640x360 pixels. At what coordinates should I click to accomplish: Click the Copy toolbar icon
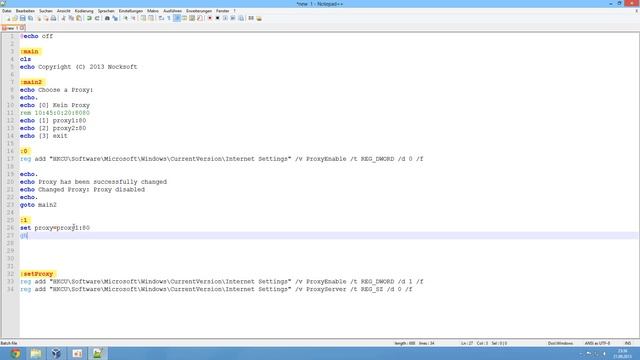point(71,18)
